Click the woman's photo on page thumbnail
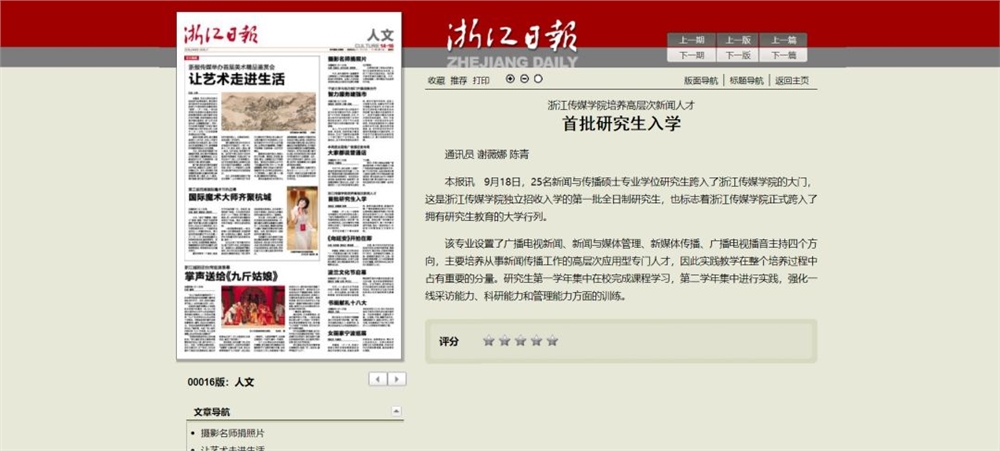Image resolution: width=1000 pixels, height=451 pixels. point(302,219)
